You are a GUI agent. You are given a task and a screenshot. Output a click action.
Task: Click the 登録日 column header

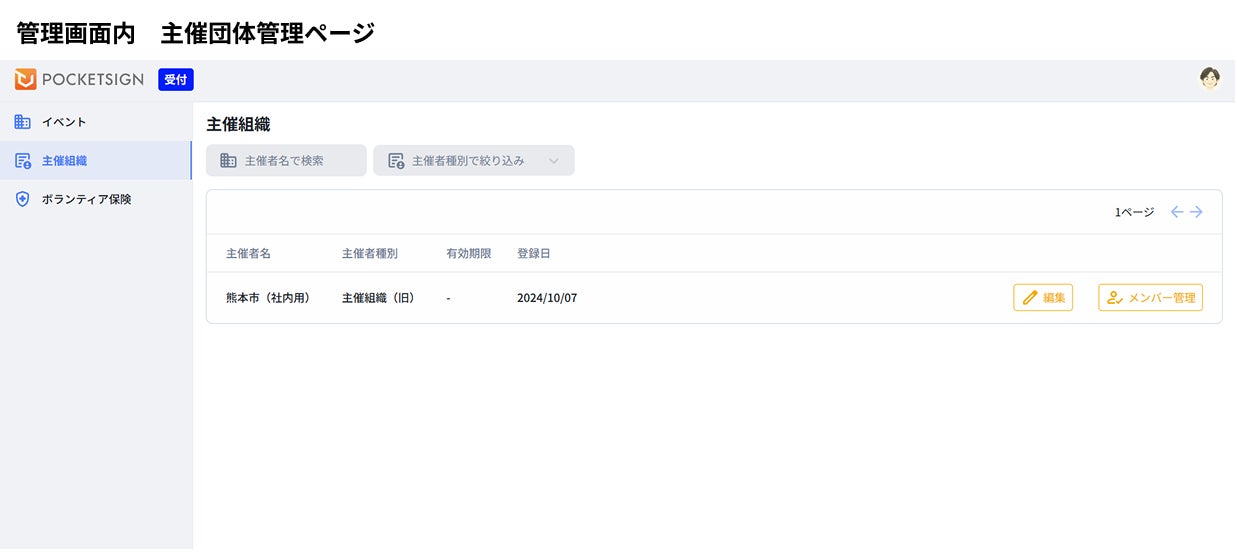[534, 254]
